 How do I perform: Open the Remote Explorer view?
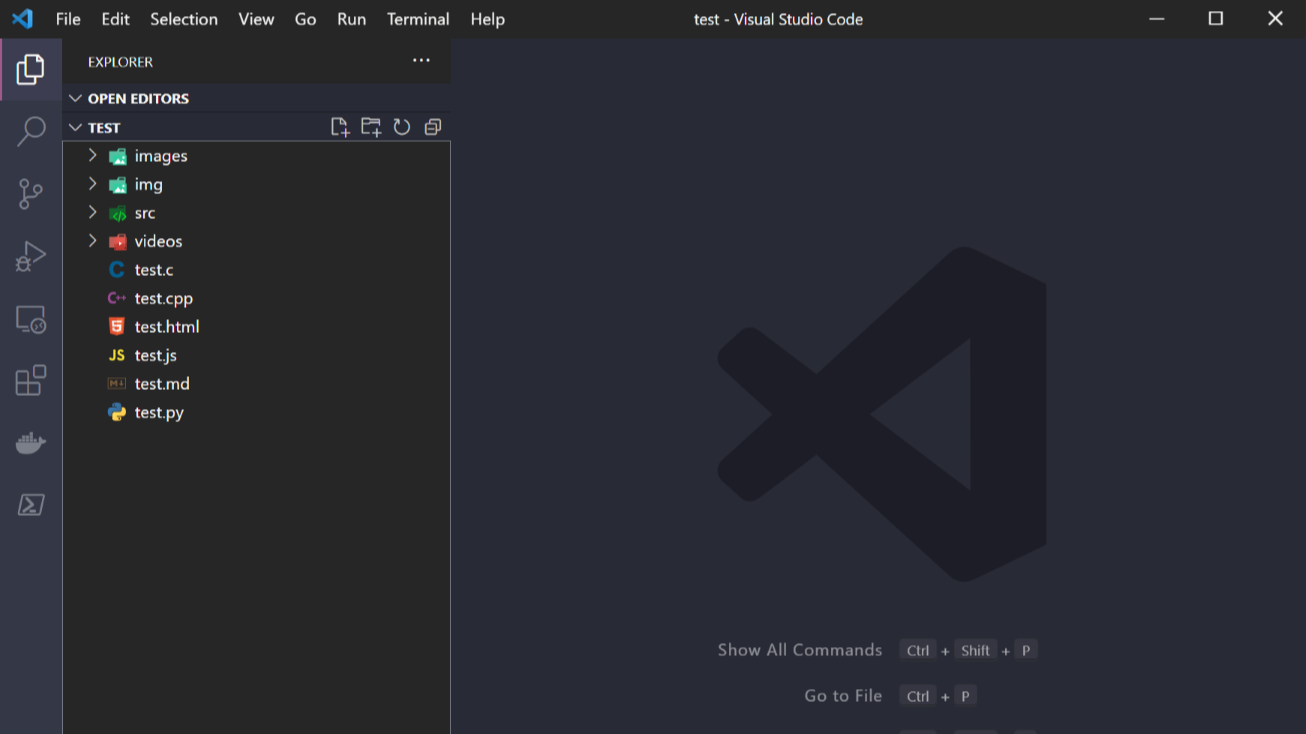[x=31, y=319]
